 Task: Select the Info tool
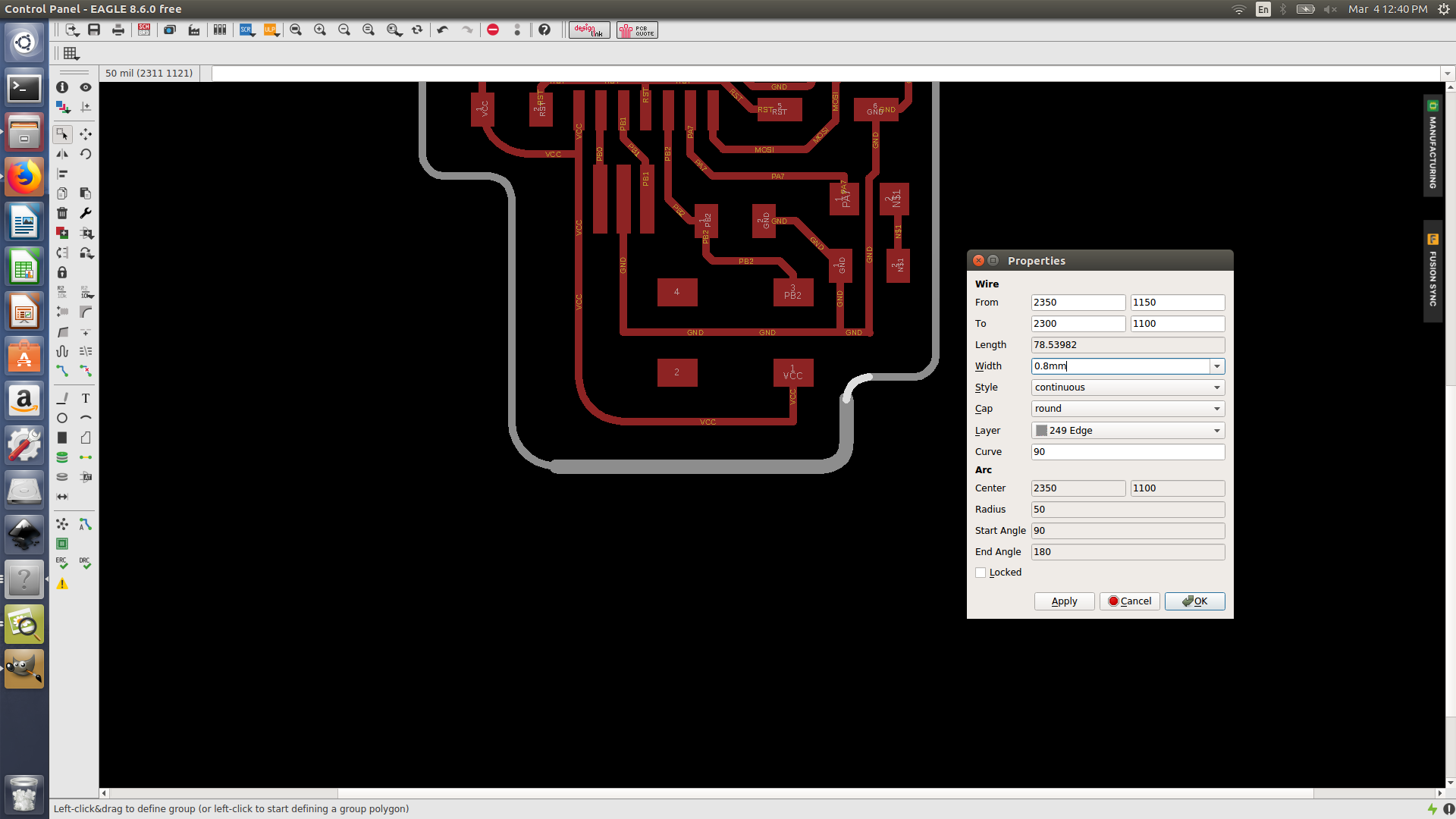tap(62, 87)
